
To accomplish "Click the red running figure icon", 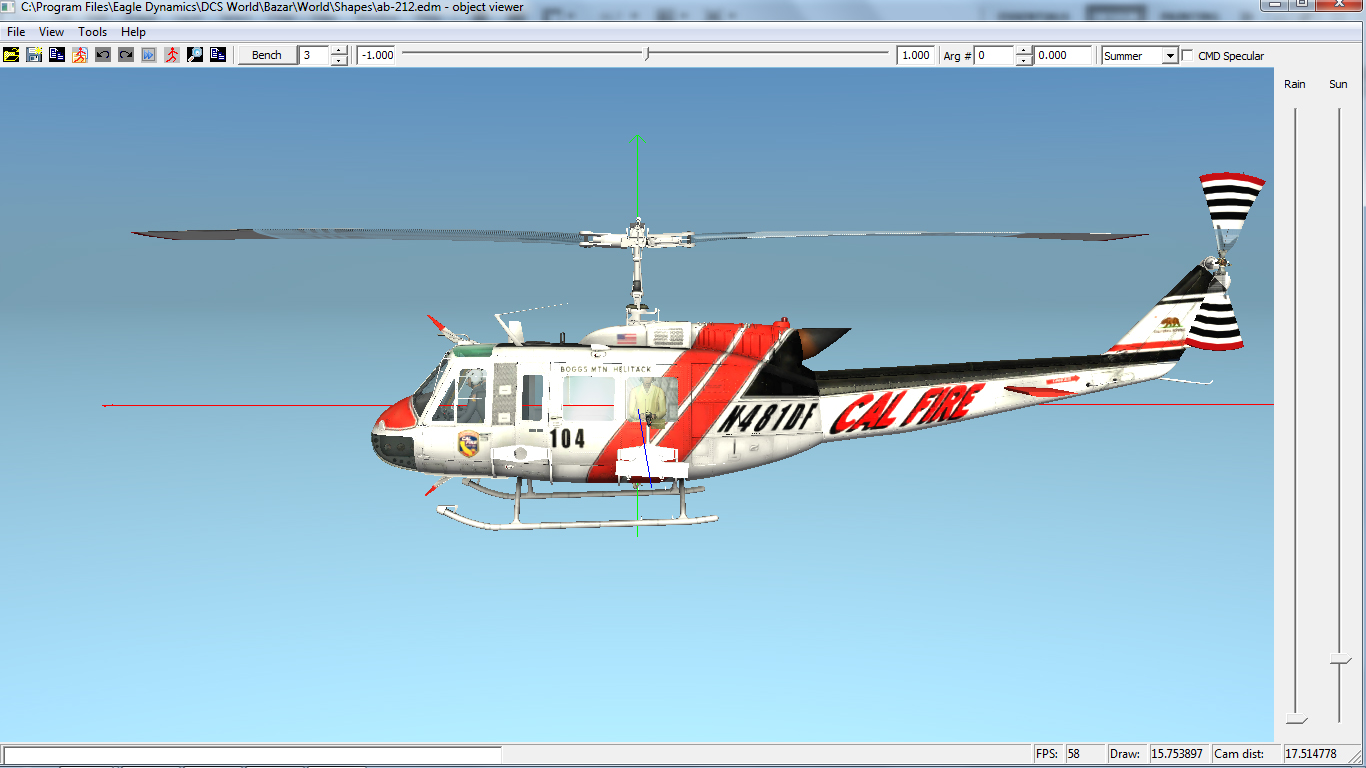I will click(x=172, y=55).
